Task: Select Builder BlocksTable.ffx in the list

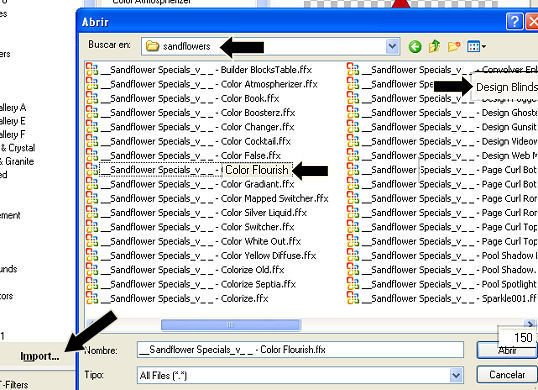Action: (x=199, y=70)
